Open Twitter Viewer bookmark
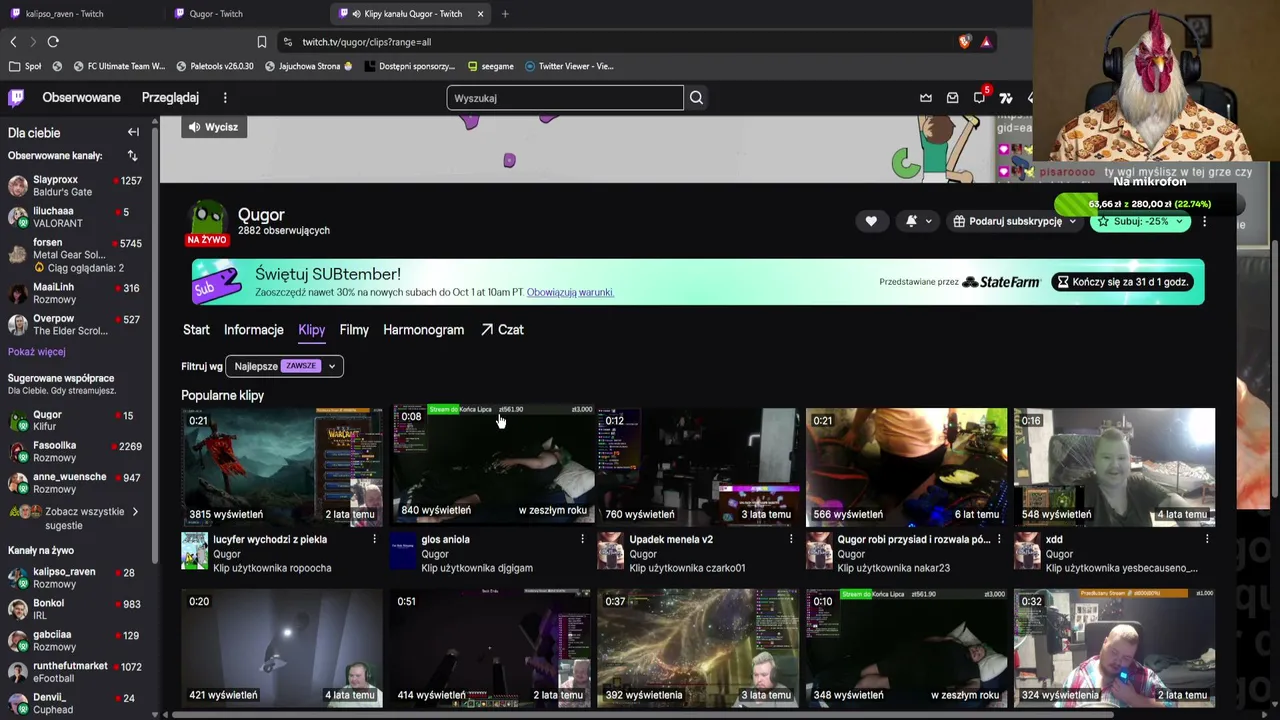The height and width of the screenshot is (720, 1280). tap(569, 66)
